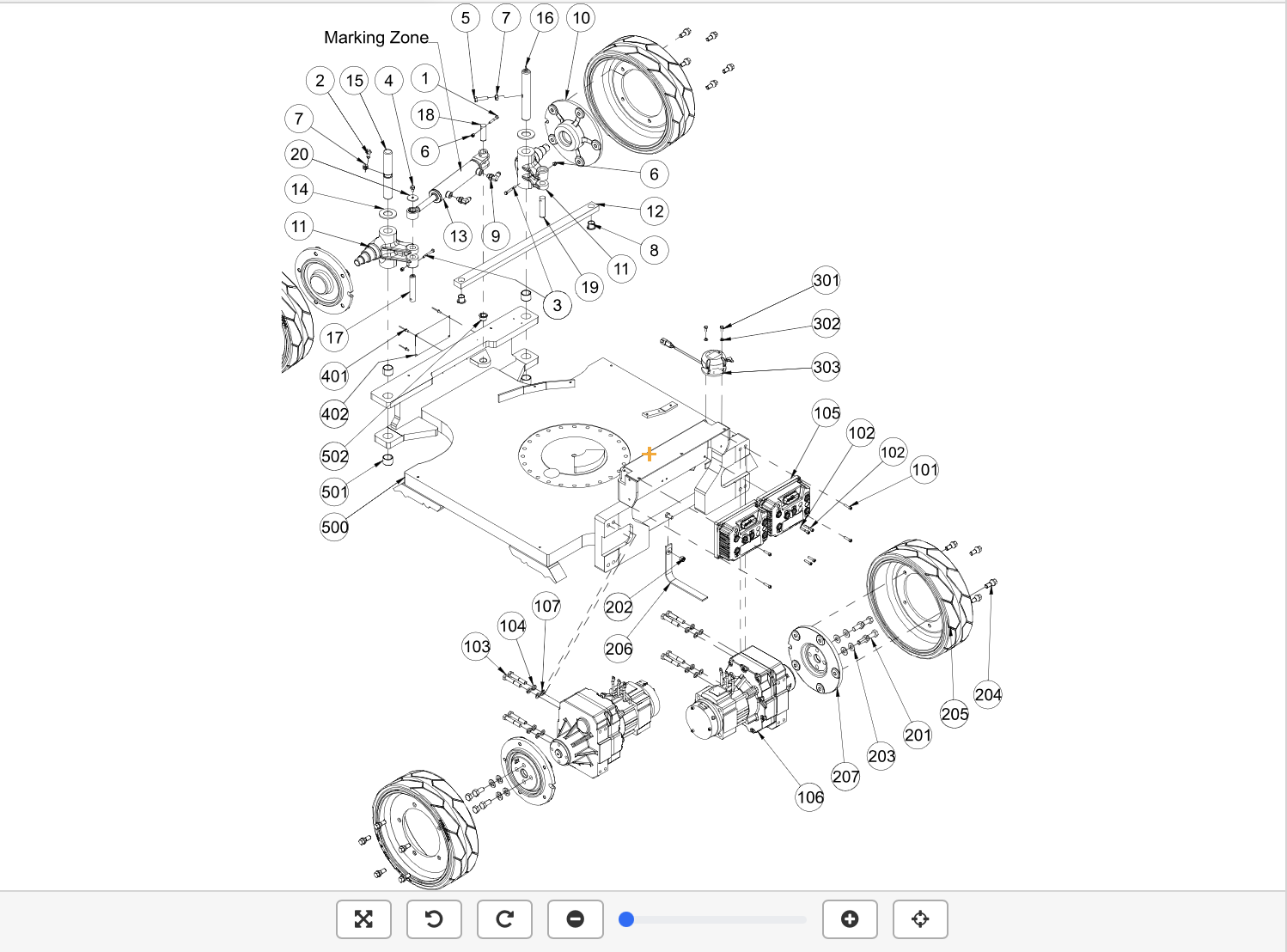Select callout 205 rear wheel
The image size is (1287, 952).
[x=955, y=714]
